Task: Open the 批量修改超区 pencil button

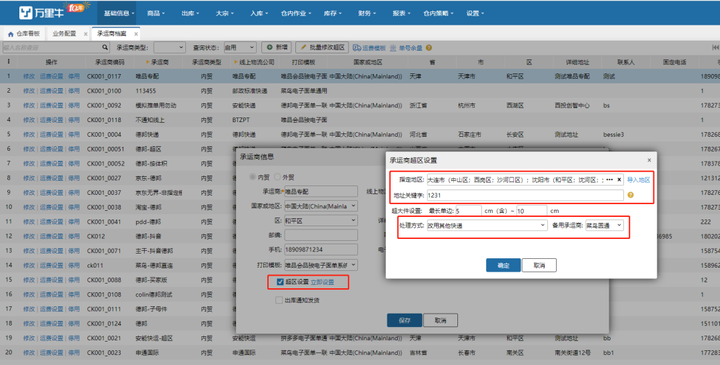Action: 323,47
